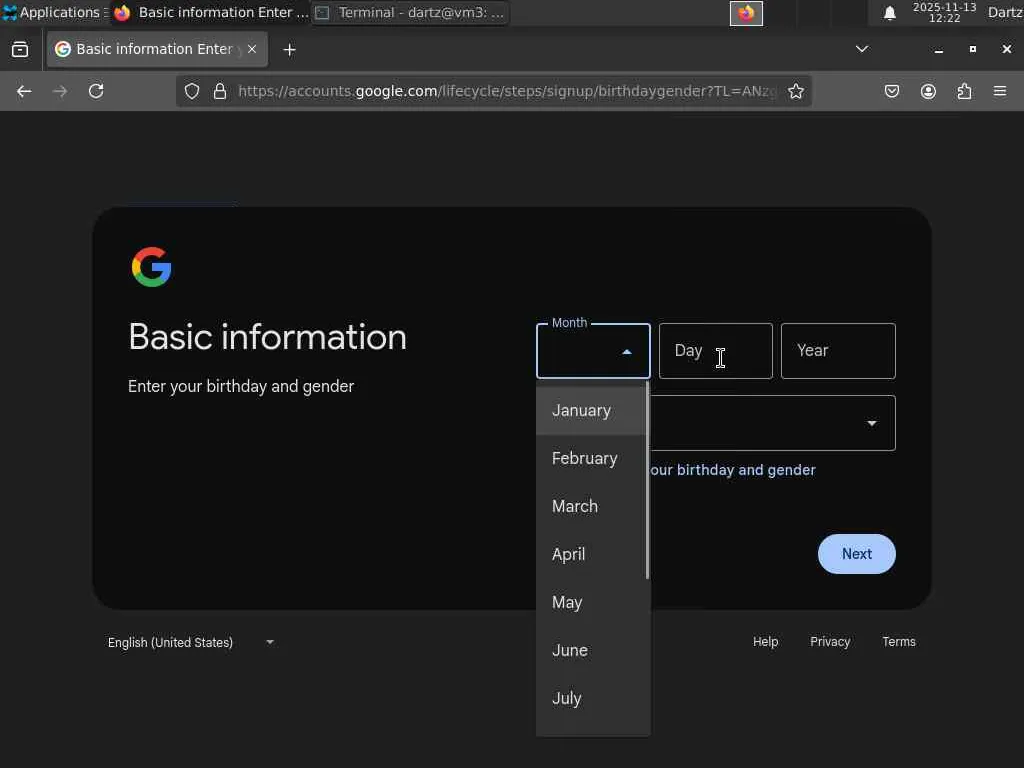Switch to the Terminal taskbar window
The width and height of the screenshot is (1024, 768).
point(411,12)
